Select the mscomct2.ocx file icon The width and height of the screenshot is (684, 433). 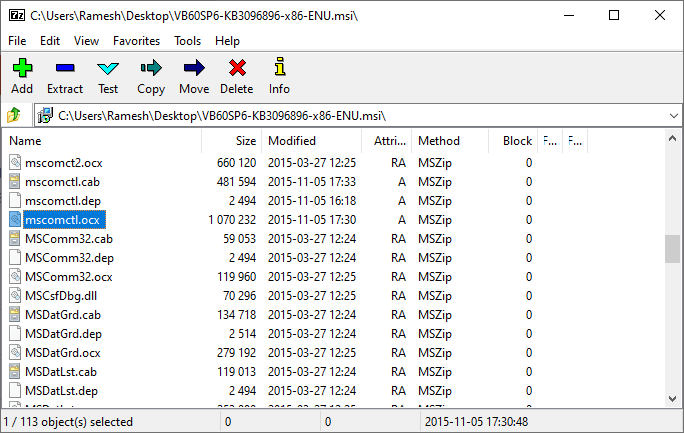(x=15, y=163)
